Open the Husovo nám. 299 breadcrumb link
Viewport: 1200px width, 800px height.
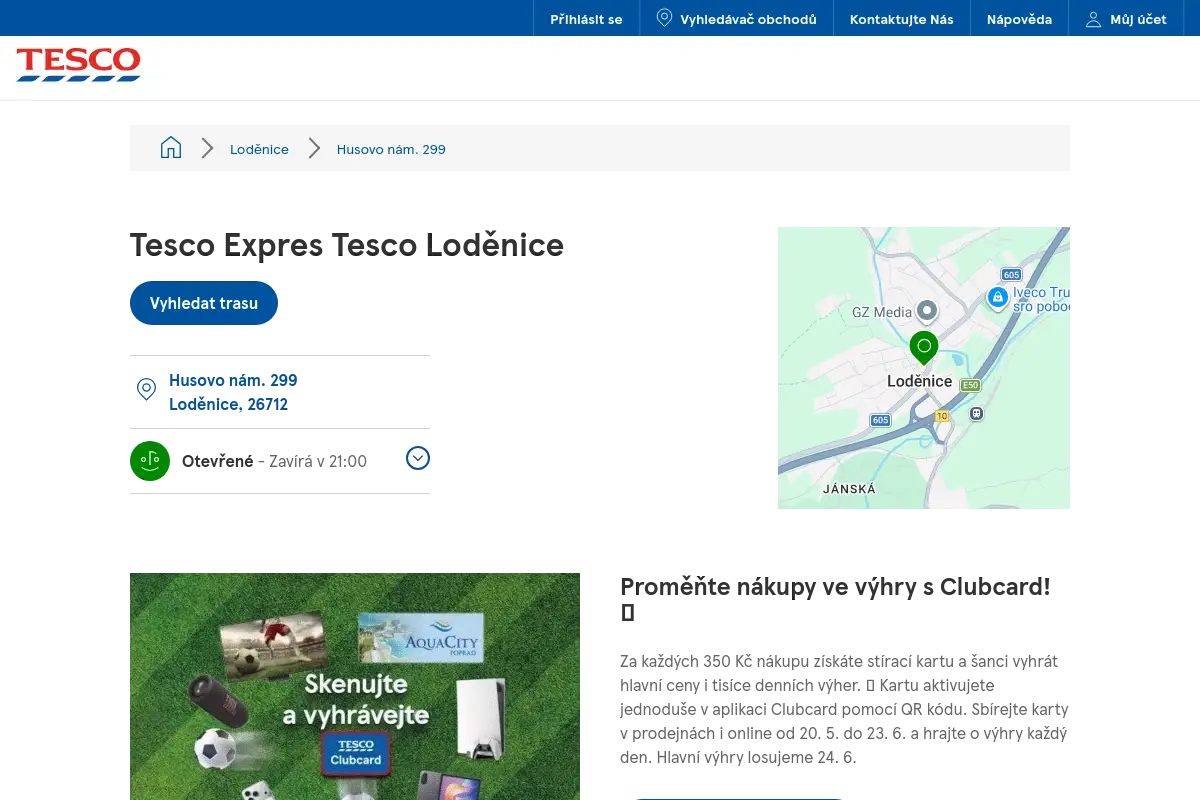pyautogui.click(x=391, y=149)
